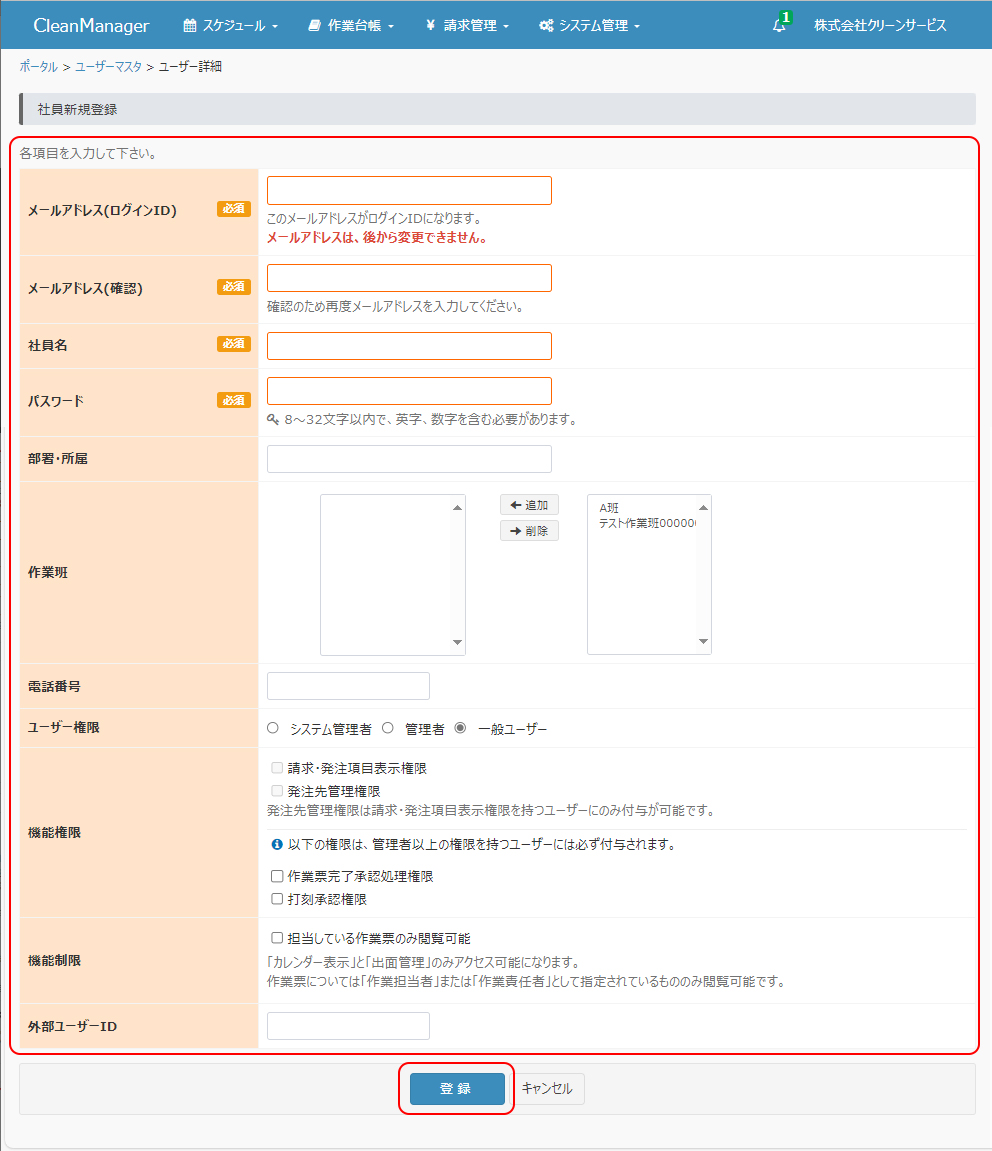Click the book icon beside 作業台帳
The image size is (992, 1151).
point(315,26)
